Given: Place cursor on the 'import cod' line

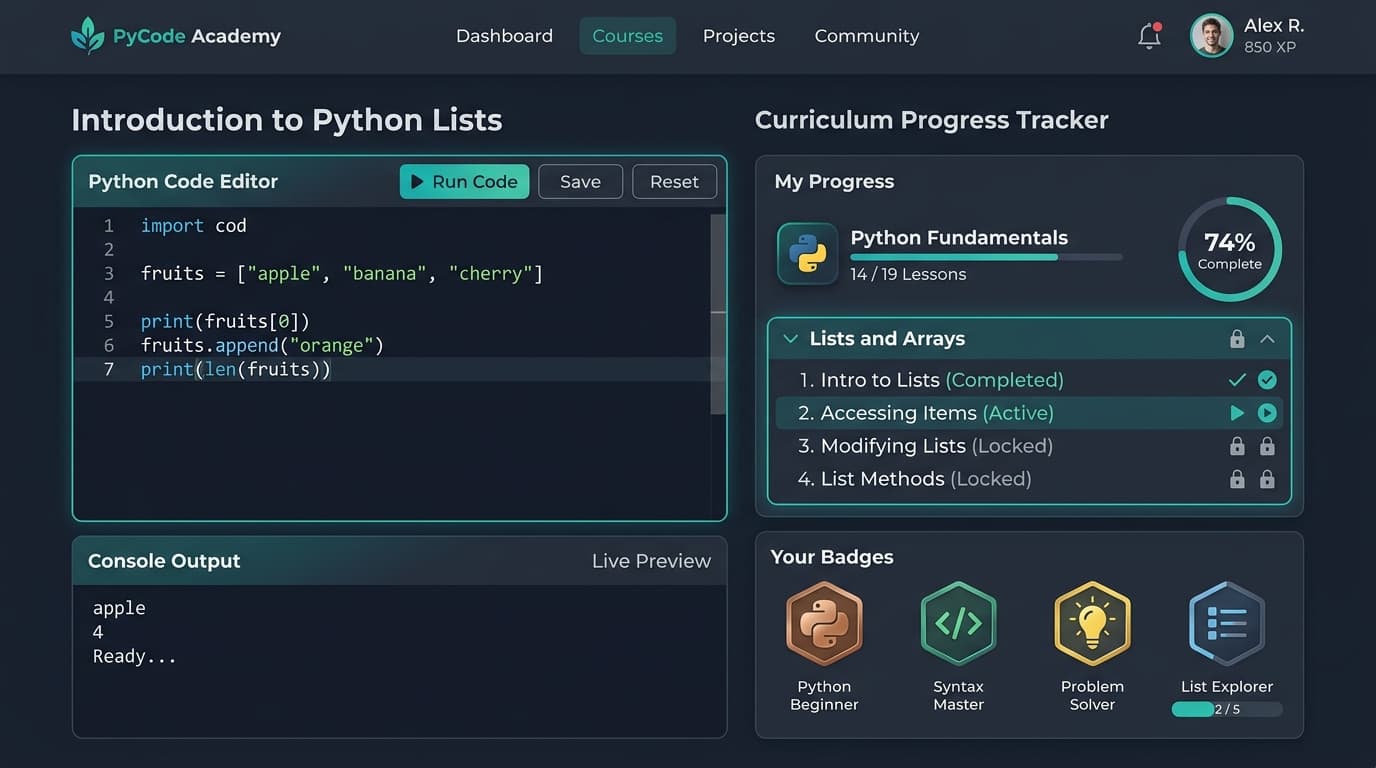Looking at the screenshot, I should pyautogui.click(x=193, y=226).
